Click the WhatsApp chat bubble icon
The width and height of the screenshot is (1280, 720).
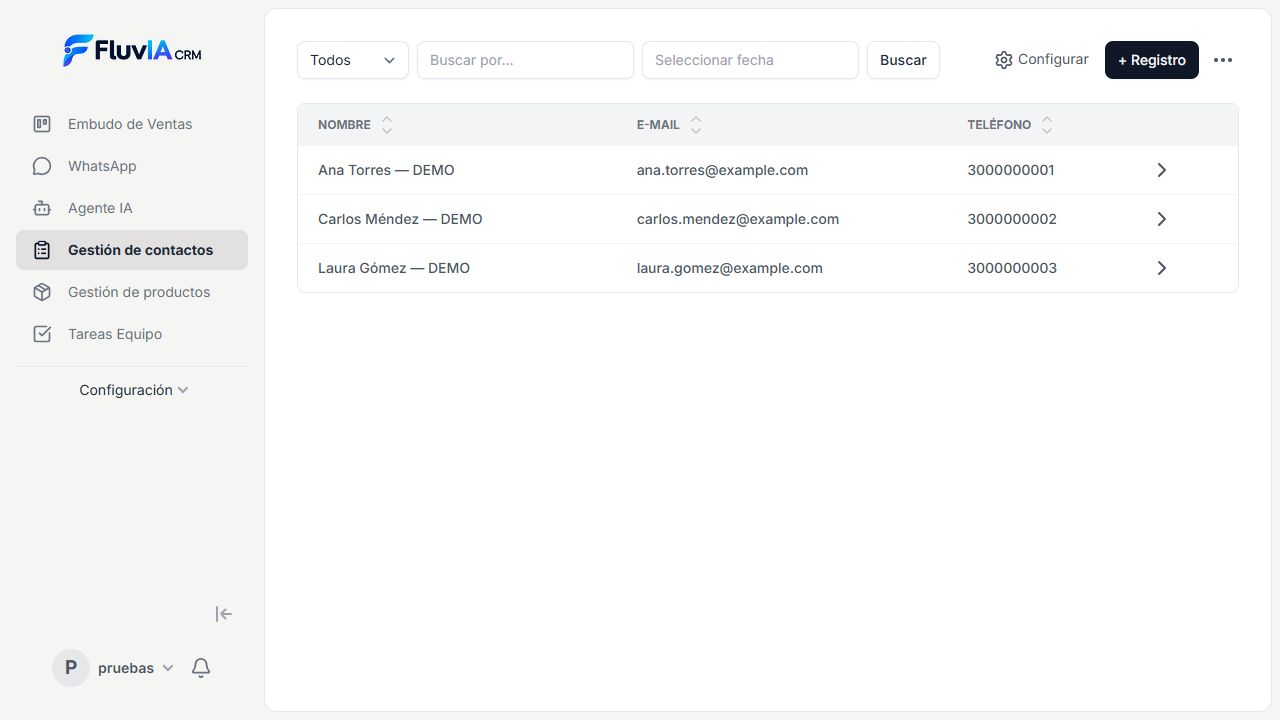click(42, 166)
